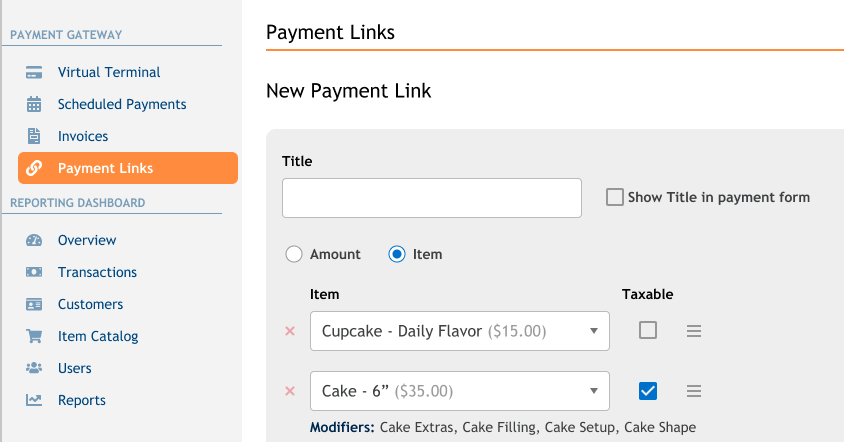844x442 pixels.
Task: Click the Invoices document icon
Action: point(34,136)
